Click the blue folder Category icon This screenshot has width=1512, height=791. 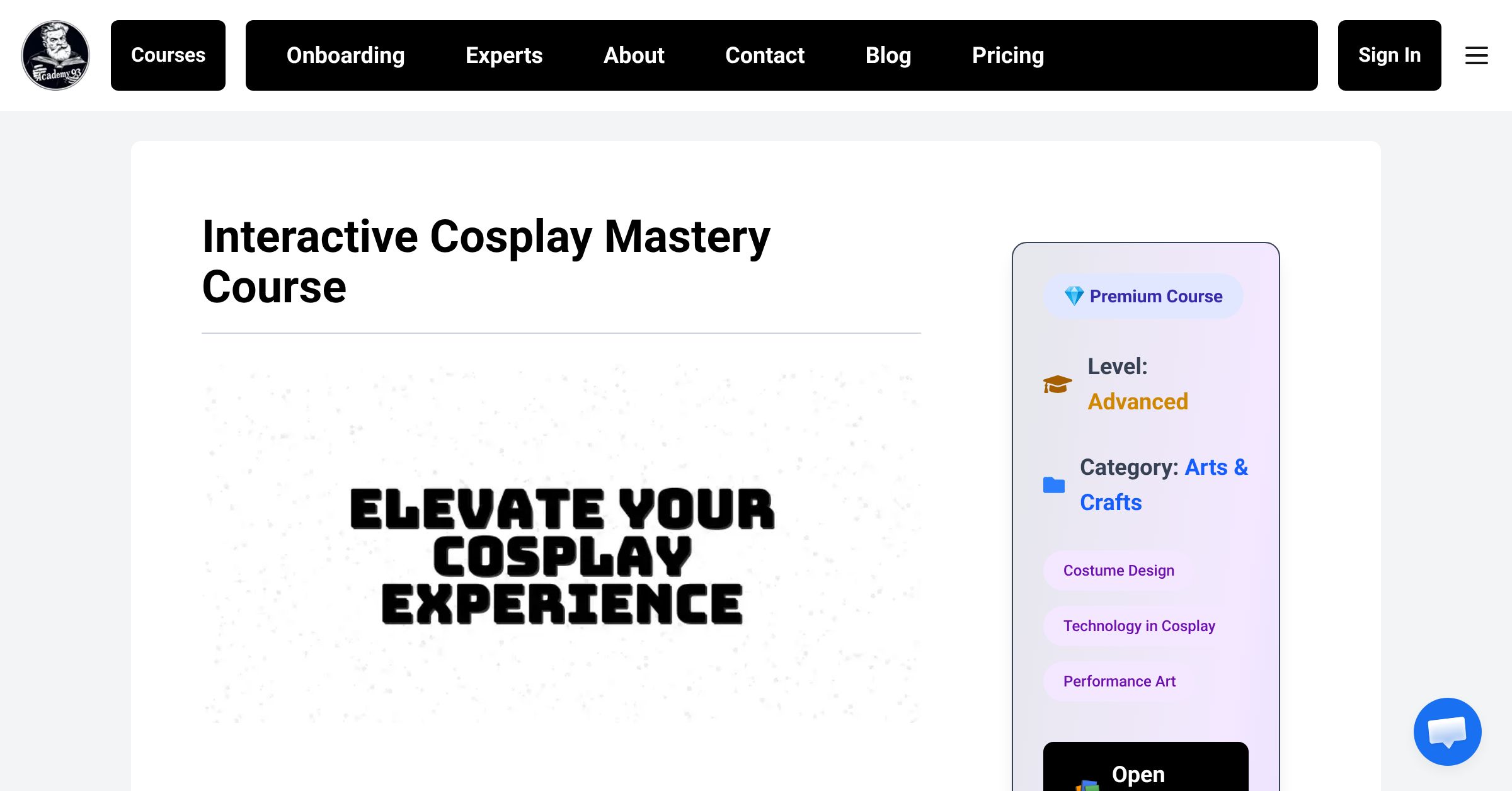point(1053,485)
